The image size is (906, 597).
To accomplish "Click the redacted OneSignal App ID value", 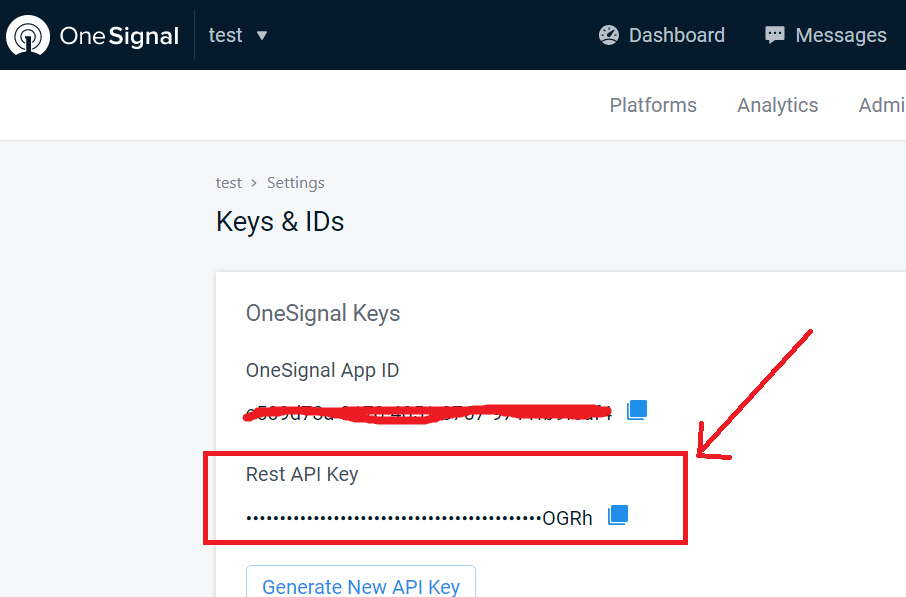I will tap(429, 412).
